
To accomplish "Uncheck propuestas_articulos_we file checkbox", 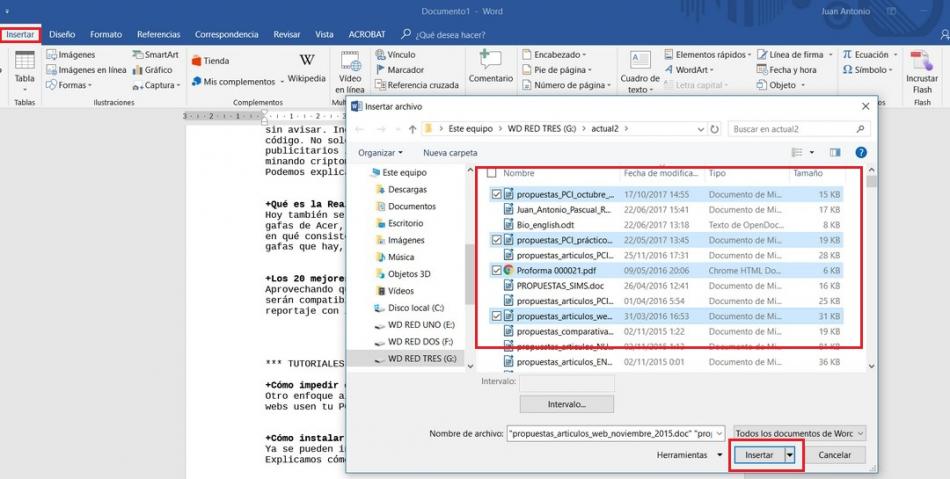I will [x=497, y=316].
